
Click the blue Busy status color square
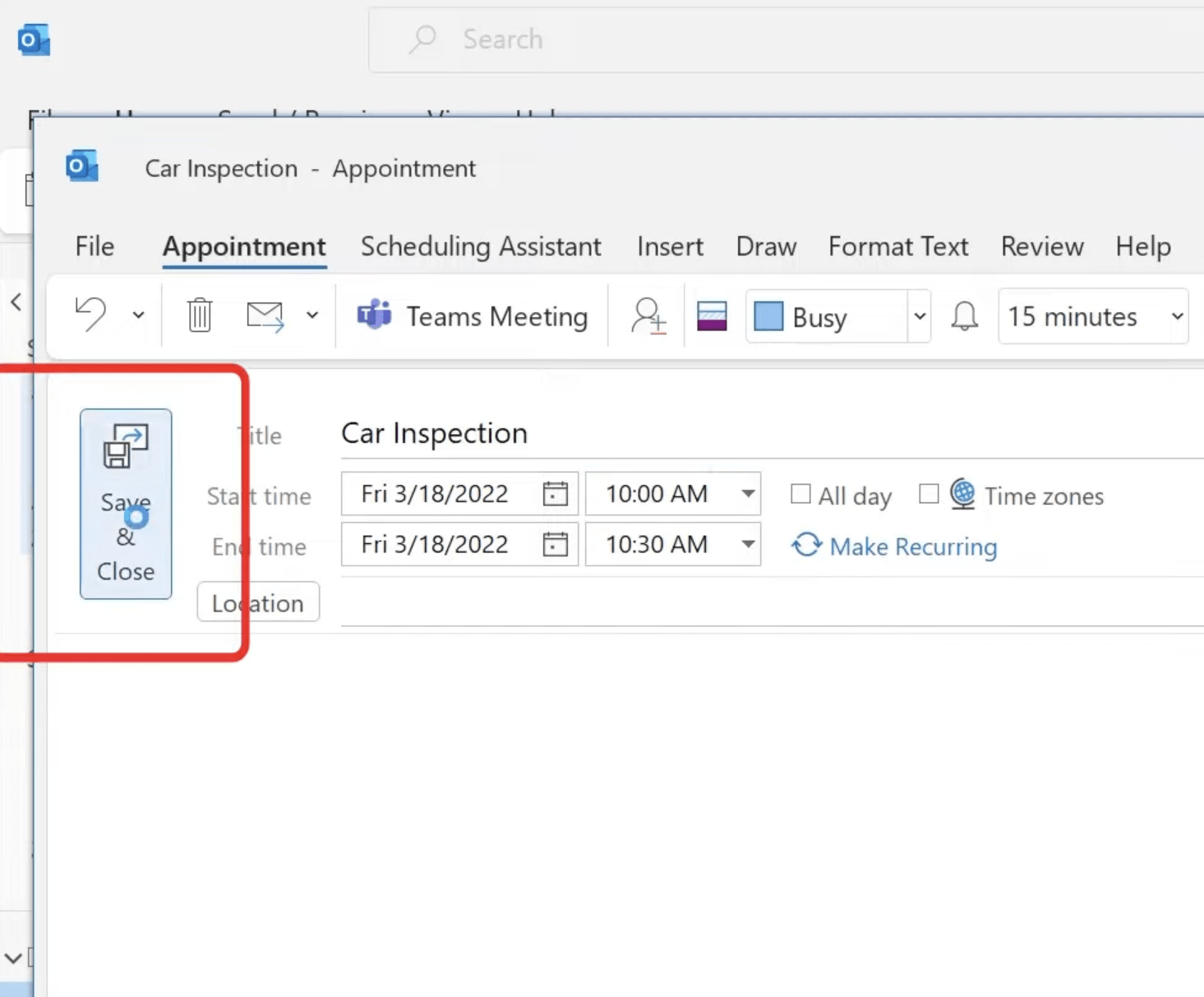[x=768, y=316]
